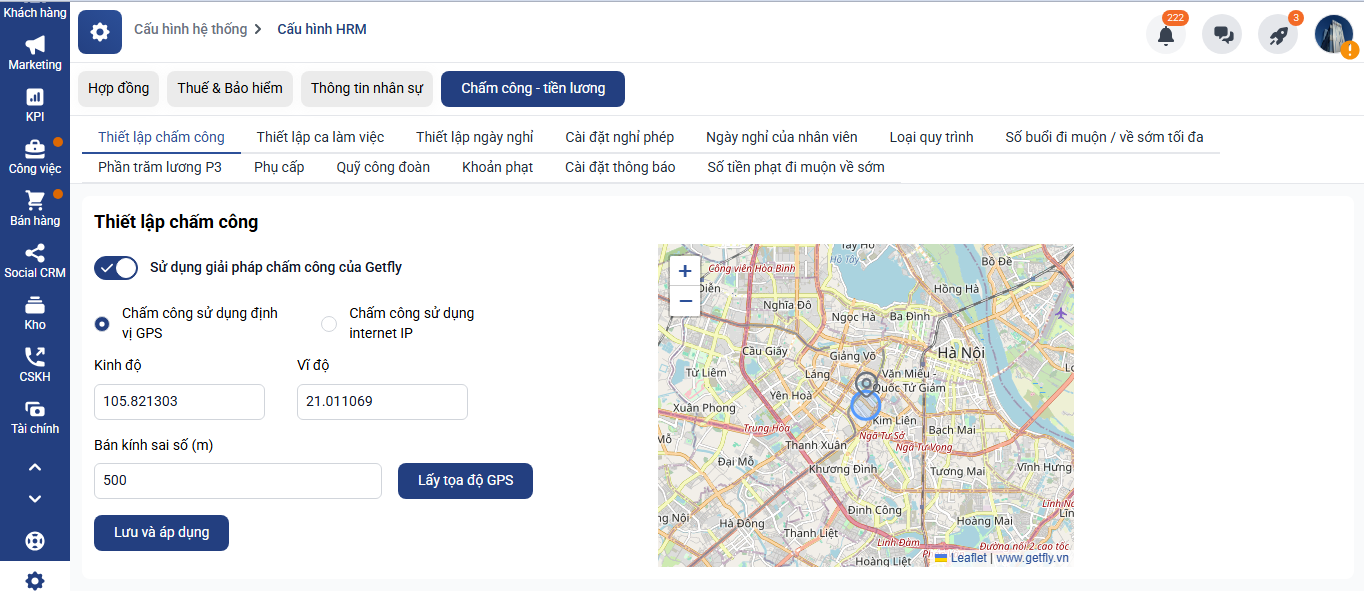Zoom in on the map
The width and height of the screenshot is (1364, 601).
[685, 271]
